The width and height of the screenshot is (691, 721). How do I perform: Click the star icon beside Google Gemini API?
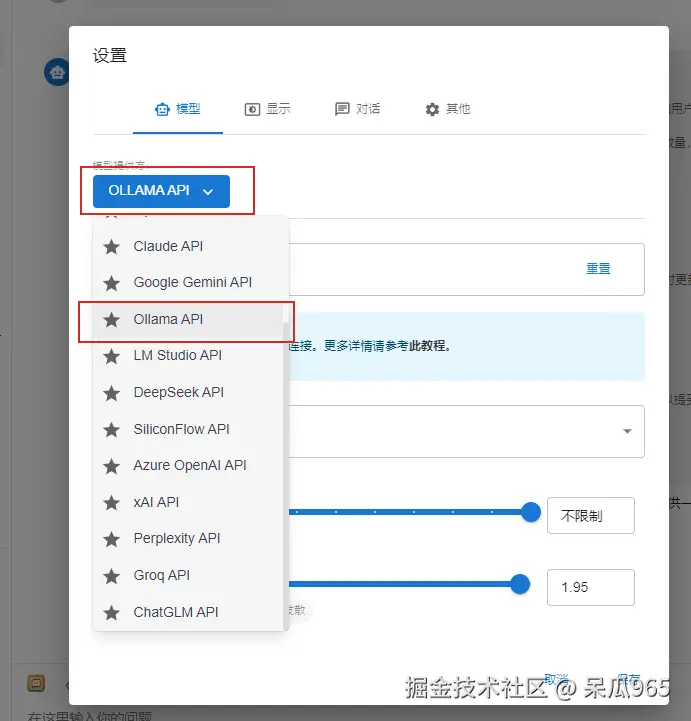click(111, 283)
